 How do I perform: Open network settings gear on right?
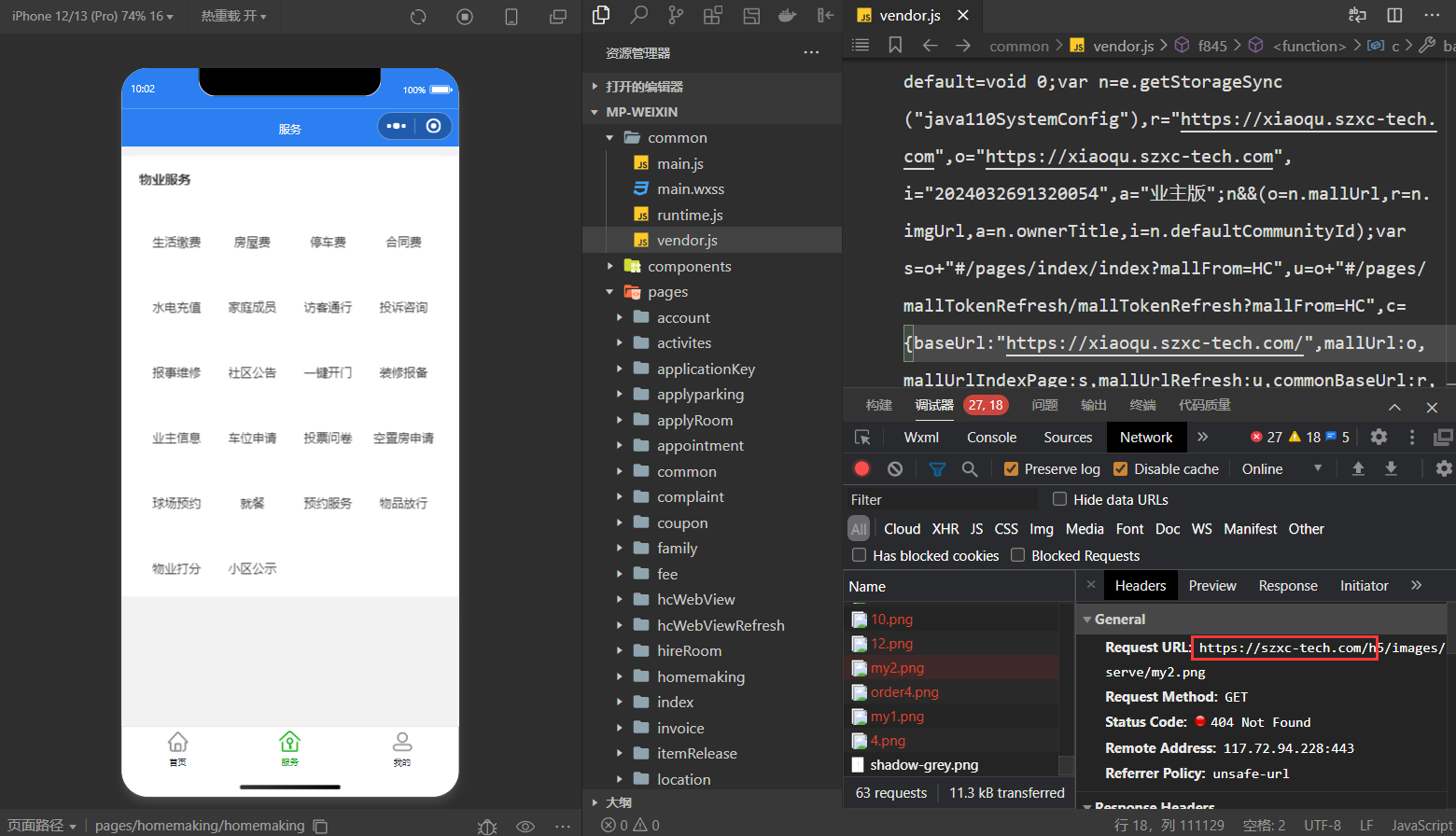[1444, 468]
